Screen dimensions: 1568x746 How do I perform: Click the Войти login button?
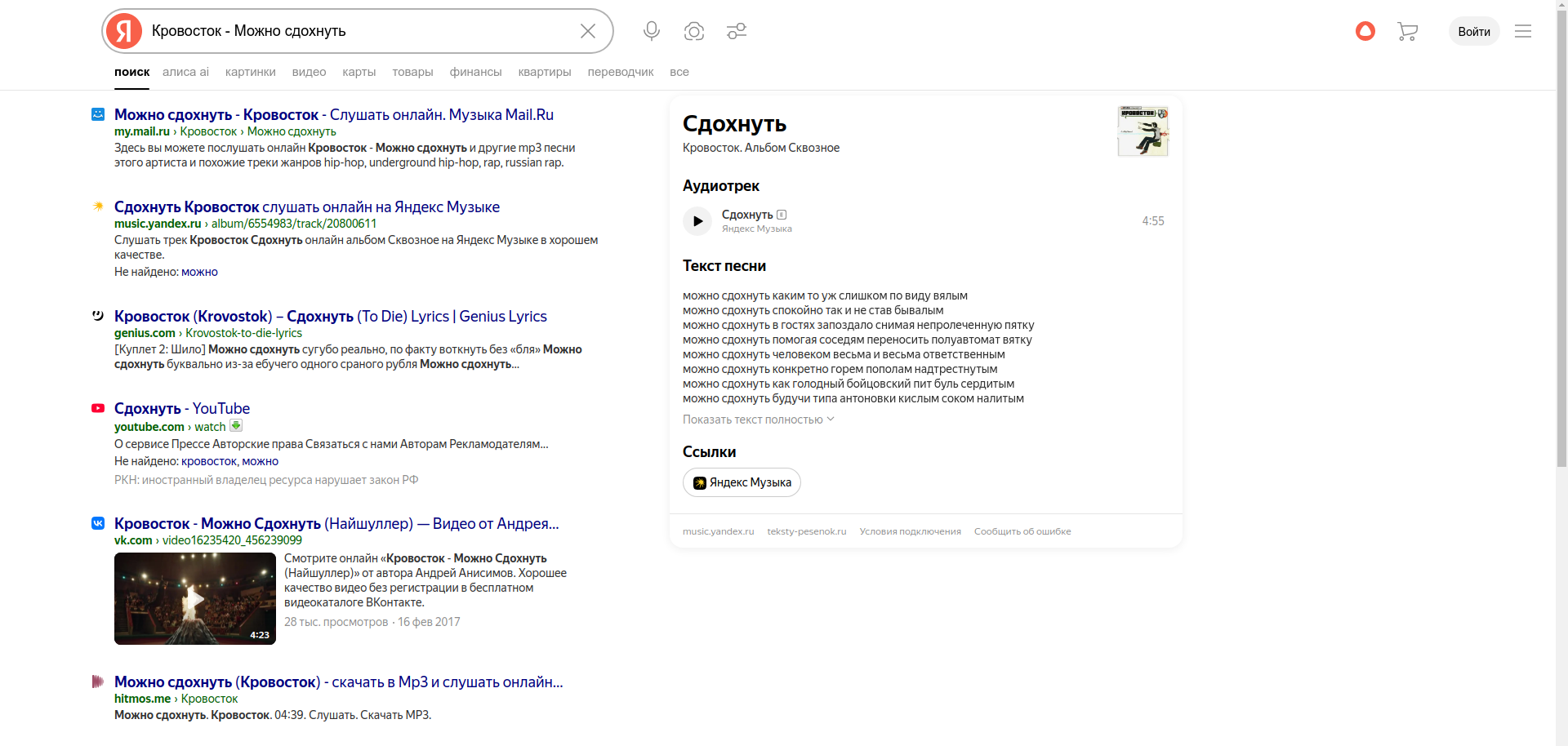pyautogui.click(x=1474, y=32)
